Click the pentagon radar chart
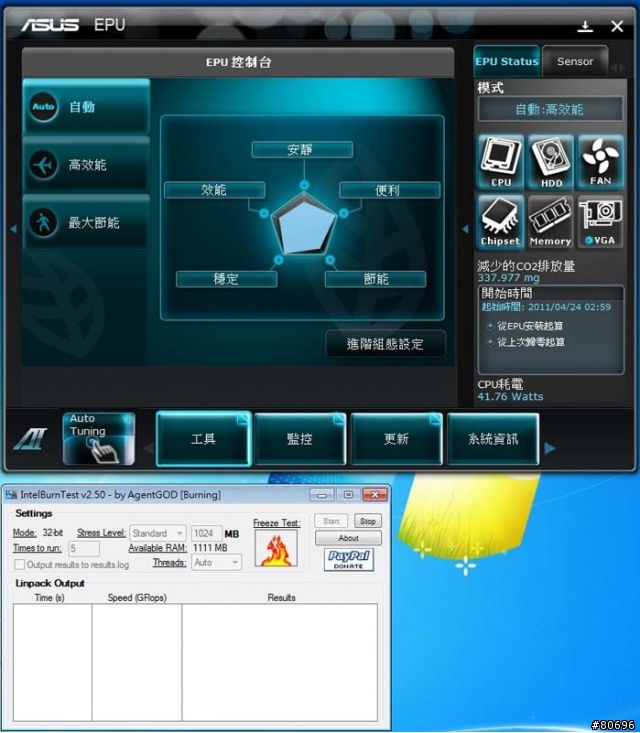Viewport: 640px width, 733px height. pos(304,226)
